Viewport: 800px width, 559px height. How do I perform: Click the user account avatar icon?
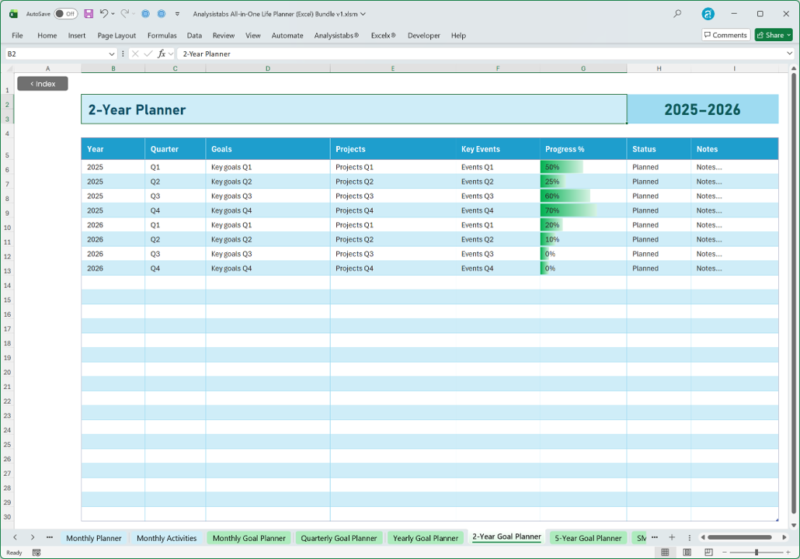(708, 14)
